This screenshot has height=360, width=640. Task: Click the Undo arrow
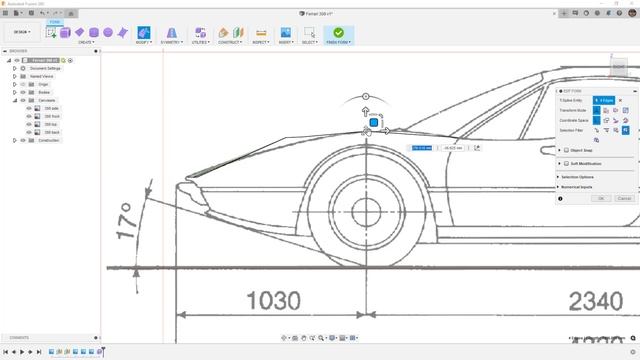tap(42, 13)
